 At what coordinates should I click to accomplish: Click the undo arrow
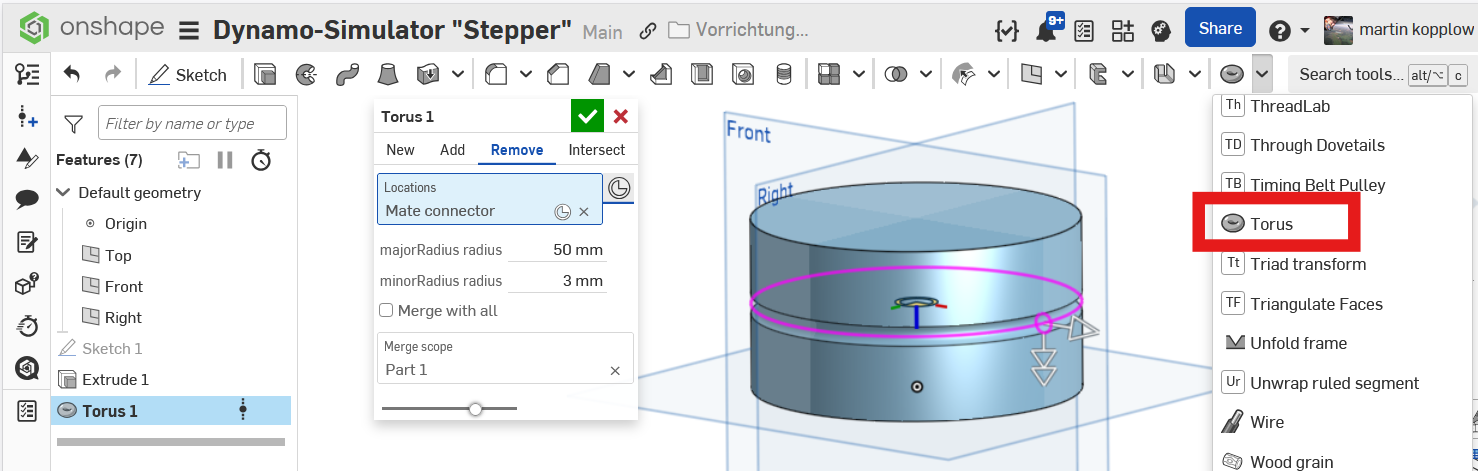72,74
